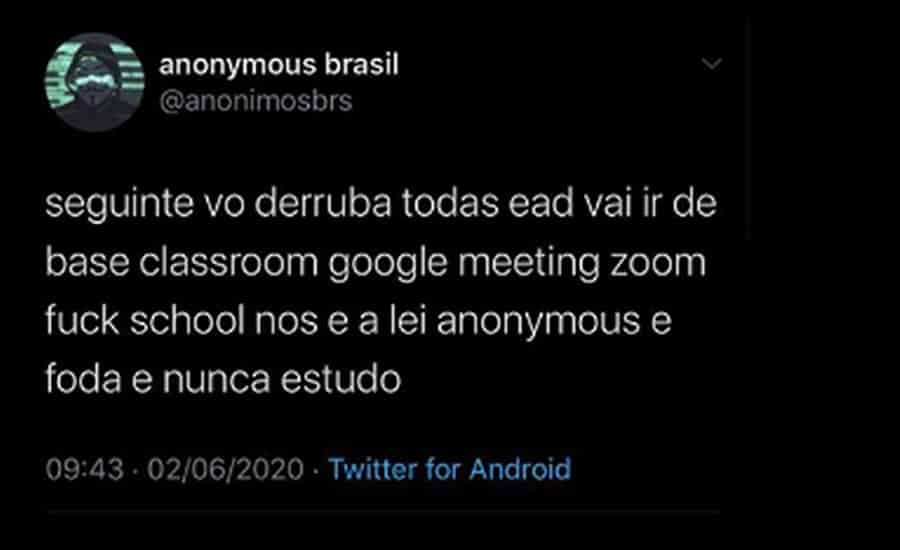Click the word 'meeting' in the tweet
Viewport: 900px width, 550px height.
529,264
